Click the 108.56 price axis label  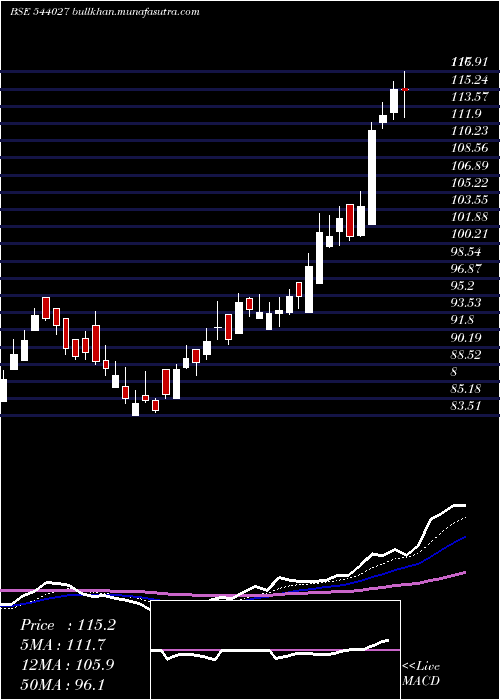click(469, 148)
